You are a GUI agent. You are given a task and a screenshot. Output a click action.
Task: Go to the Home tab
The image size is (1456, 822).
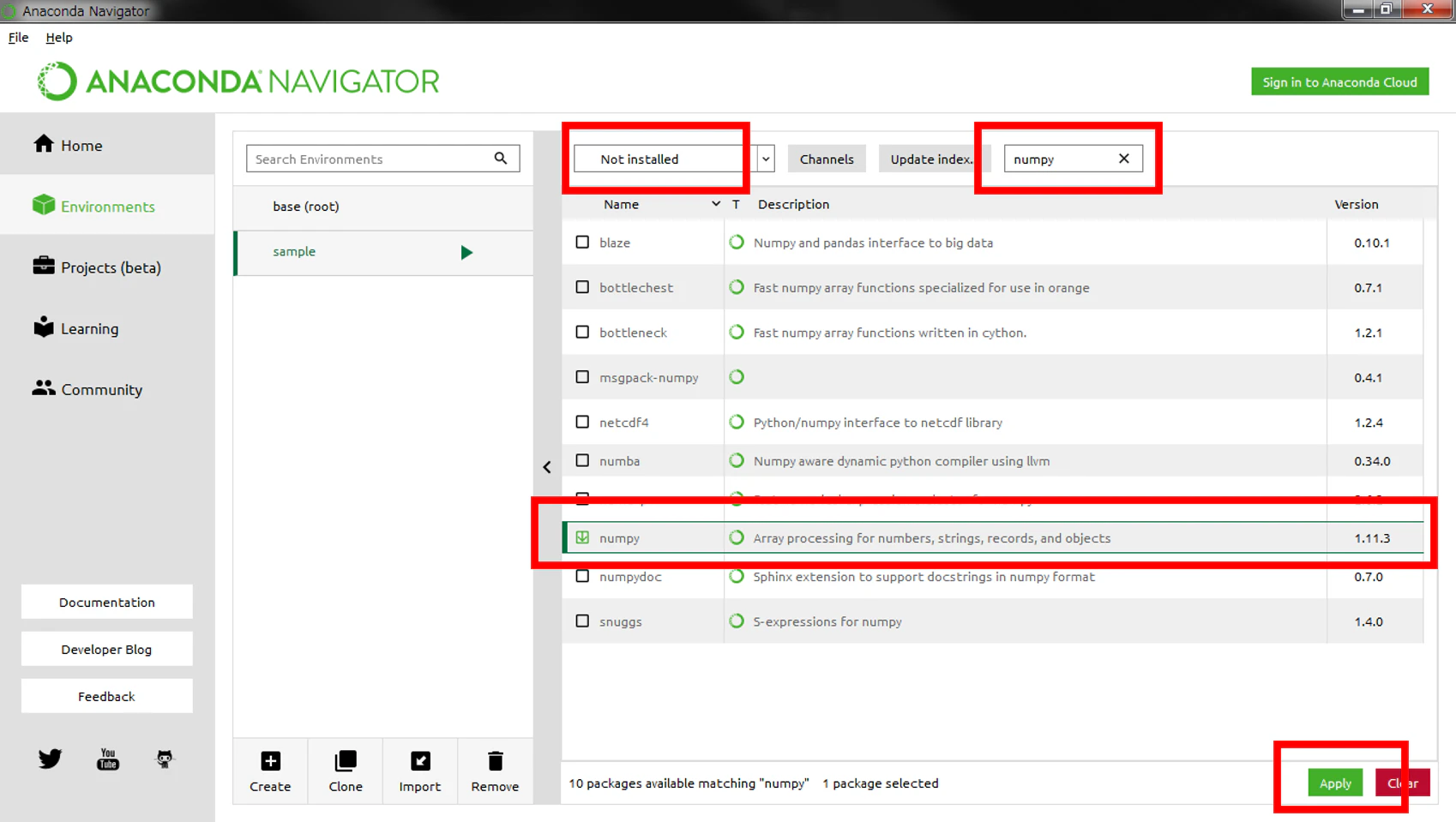coord(107,145)
